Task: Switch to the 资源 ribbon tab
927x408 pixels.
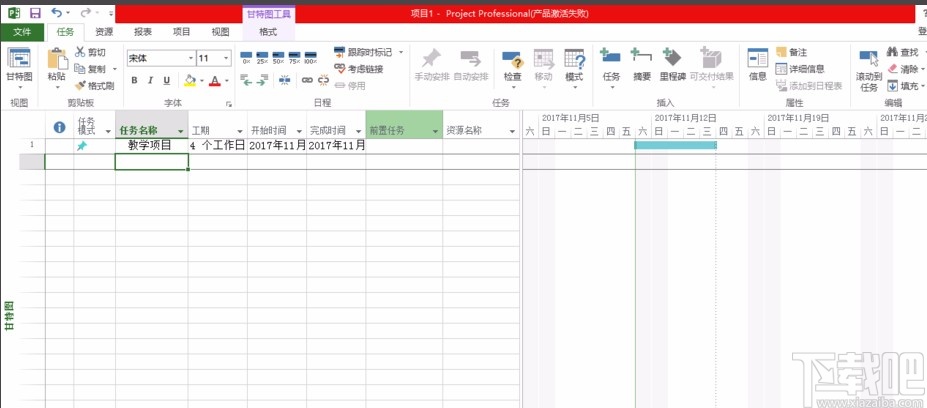Action: pyautogui.click(x=104, y=33)
